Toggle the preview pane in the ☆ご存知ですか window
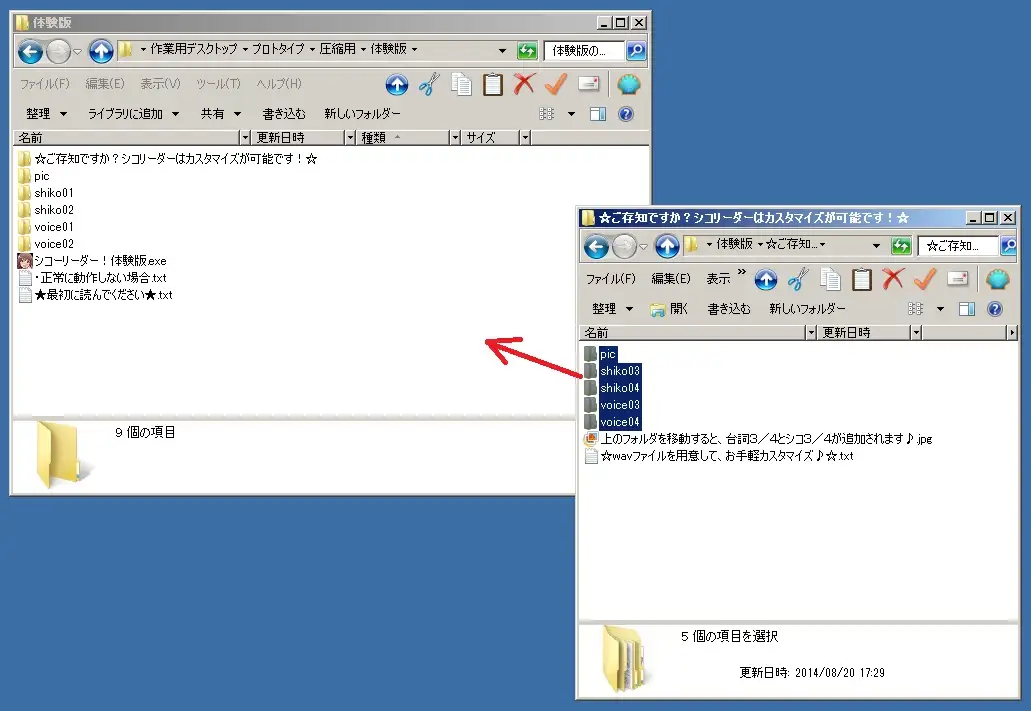The width and height of the screenshot is (1031, 711). coord(967,309)
